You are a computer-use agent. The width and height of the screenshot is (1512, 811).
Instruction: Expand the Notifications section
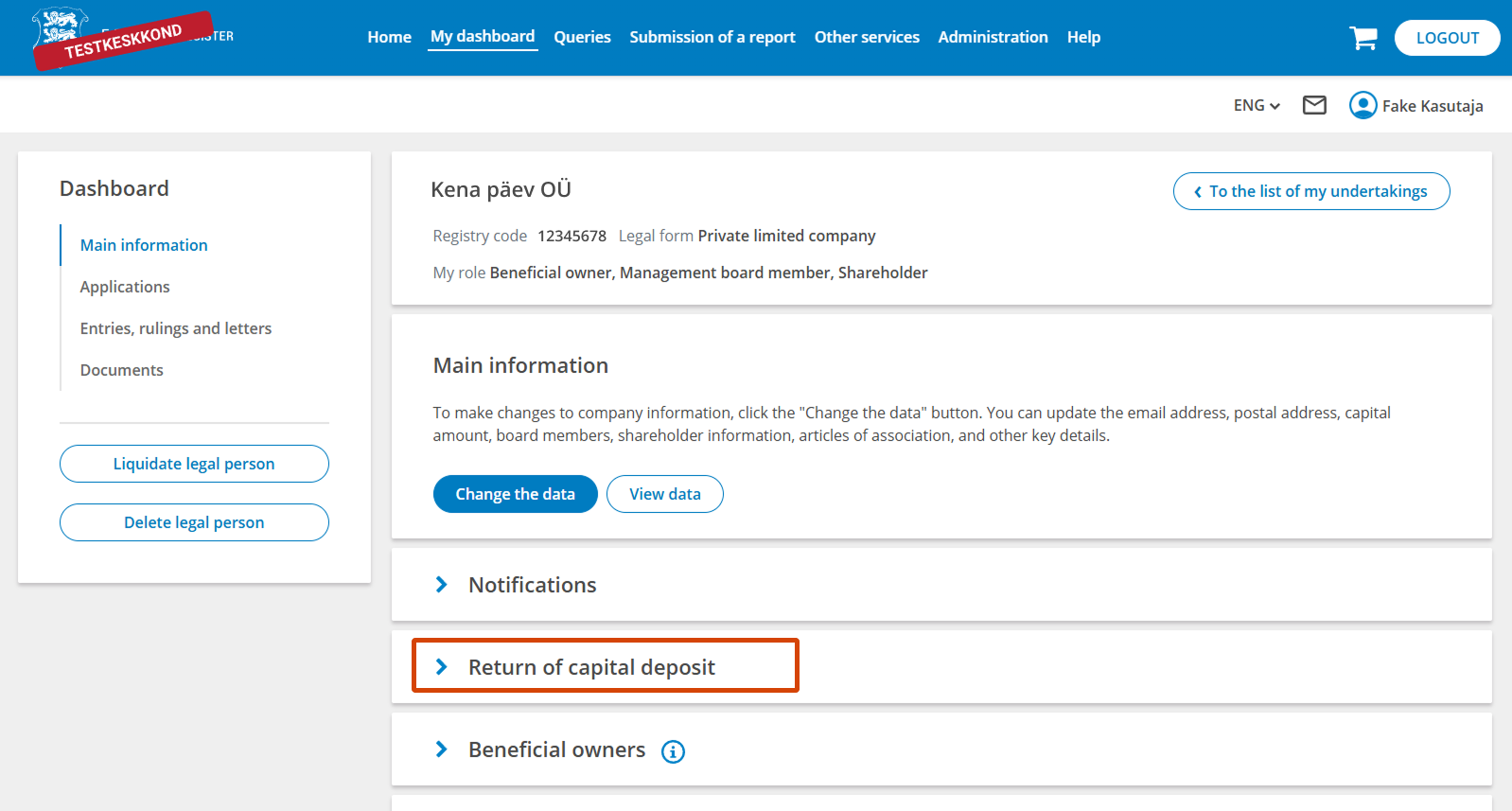941,585
